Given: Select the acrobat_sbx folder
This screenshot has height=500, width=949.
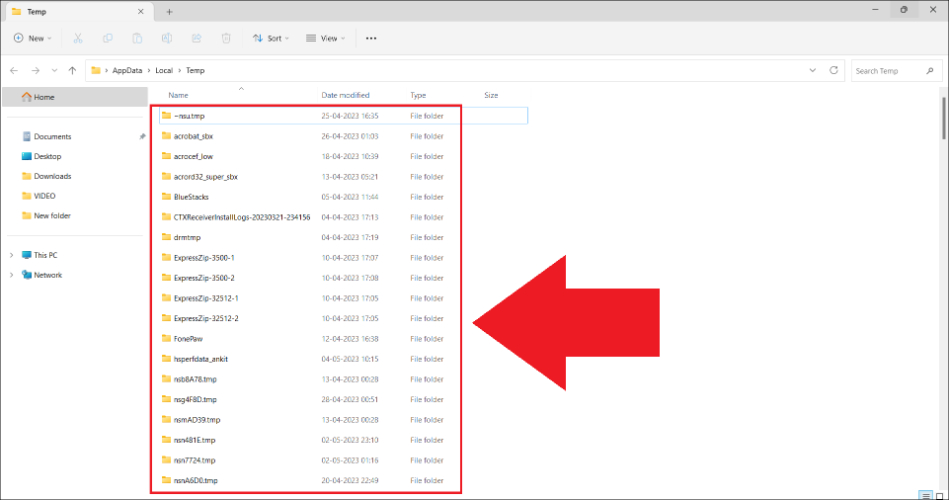Looking at the screenshot, I should (x=193, y=136).
